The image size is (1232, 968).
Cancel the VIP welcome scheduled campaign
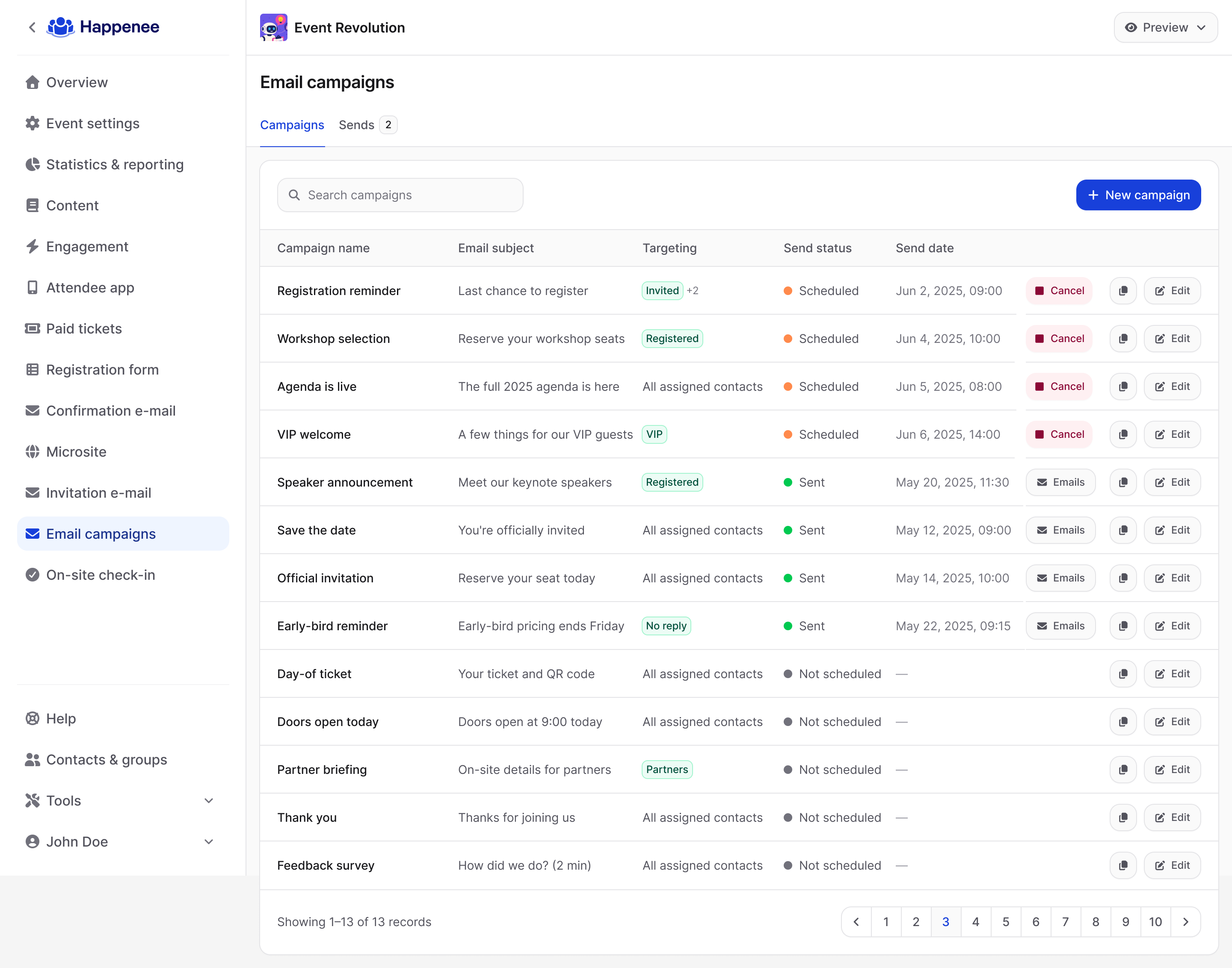(x=1058, y=435)
